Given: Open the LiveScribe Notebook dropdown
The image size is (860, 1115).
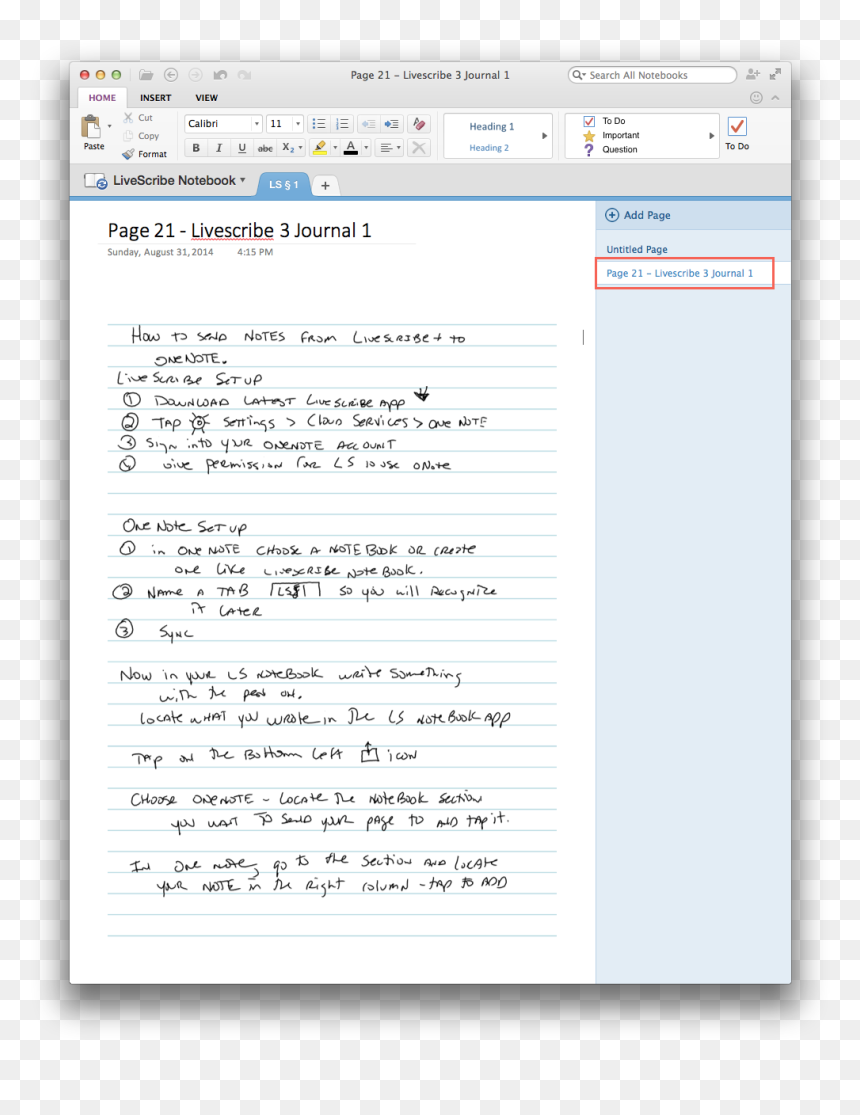Looking at the screenshot, I should [x=243, y=181].
